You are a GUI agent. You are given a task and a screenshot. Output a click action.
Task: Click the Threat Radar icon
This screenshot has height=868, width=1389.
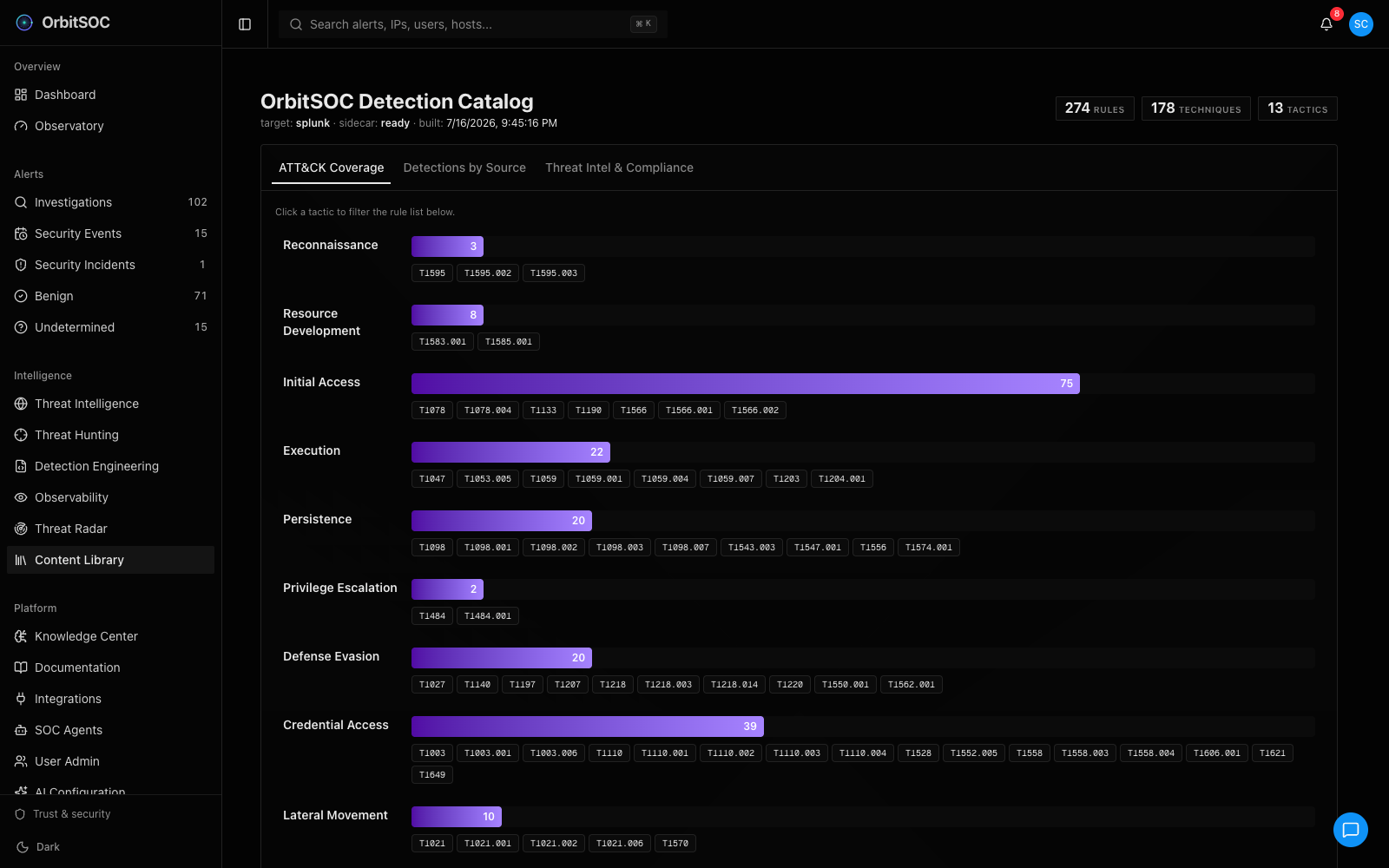point(21,529)
